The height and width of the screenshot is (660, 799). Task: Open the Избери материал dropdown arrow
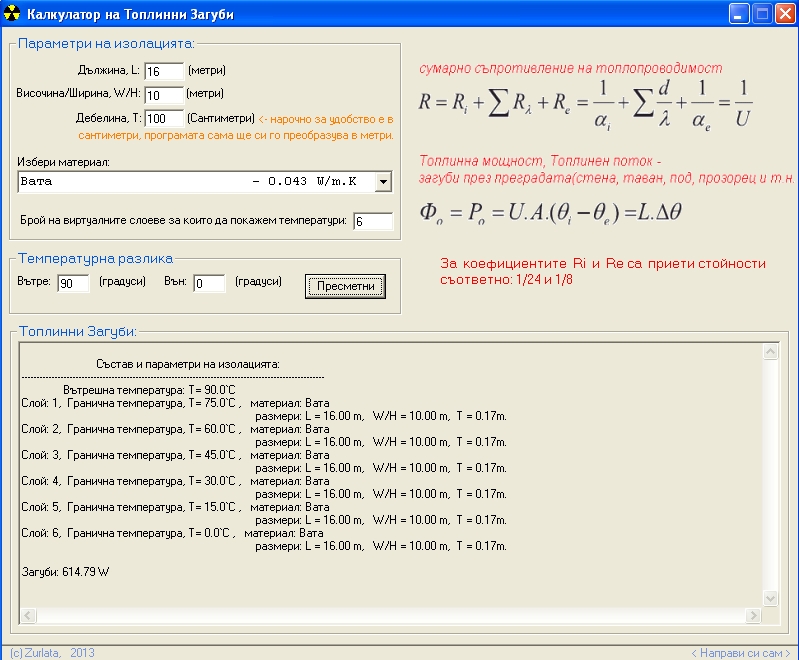382,181
